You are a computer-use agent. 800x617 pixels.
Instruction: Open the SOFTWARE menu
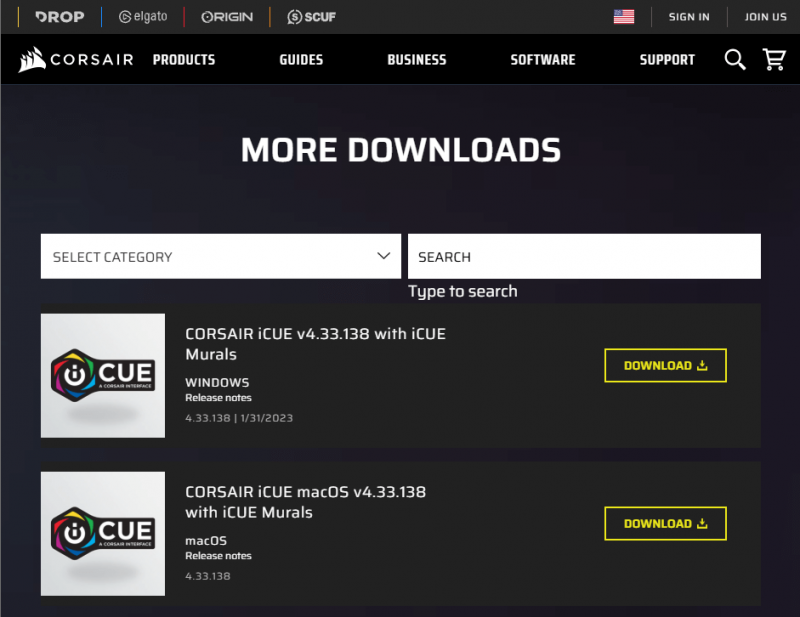point(543,60)
